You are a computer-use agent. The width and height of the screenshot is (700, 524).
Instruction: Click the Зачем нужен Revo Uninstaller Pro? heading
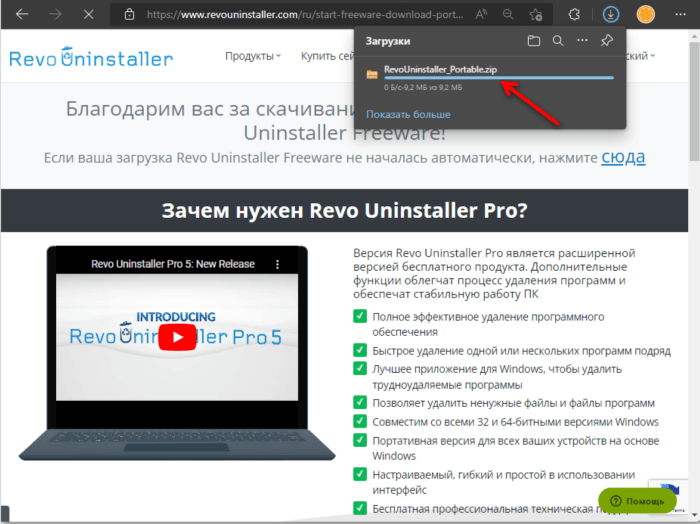(344, 211)
